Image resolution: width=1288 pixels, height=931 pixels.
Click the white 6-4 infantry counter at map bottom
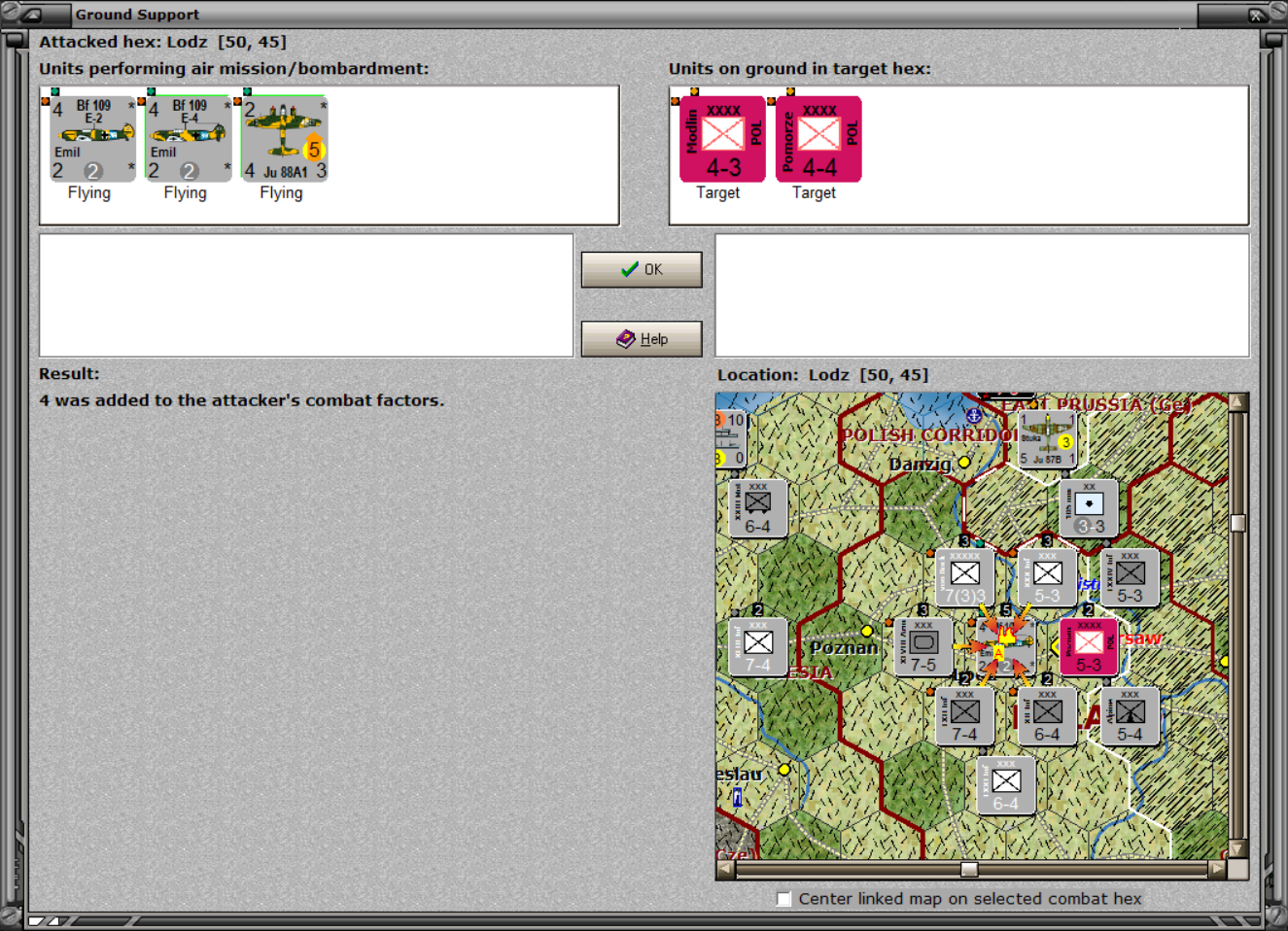[1005, 785]
